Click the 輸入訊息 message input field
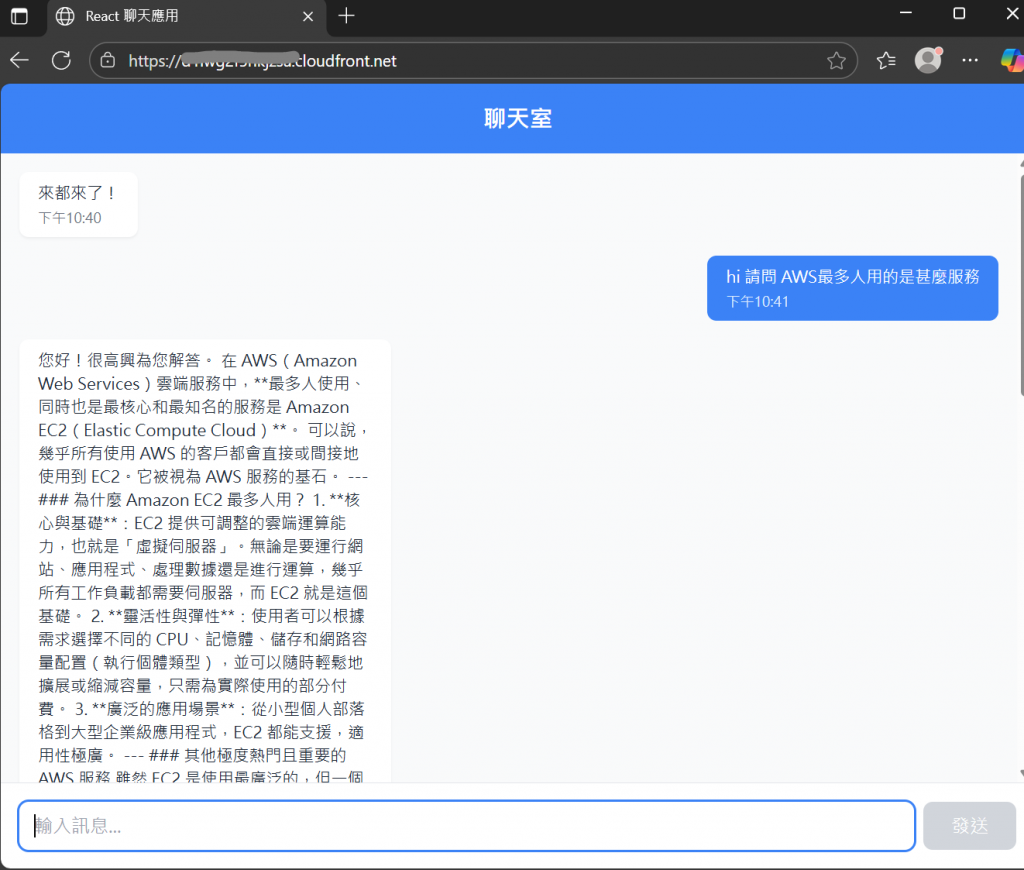 466,826
